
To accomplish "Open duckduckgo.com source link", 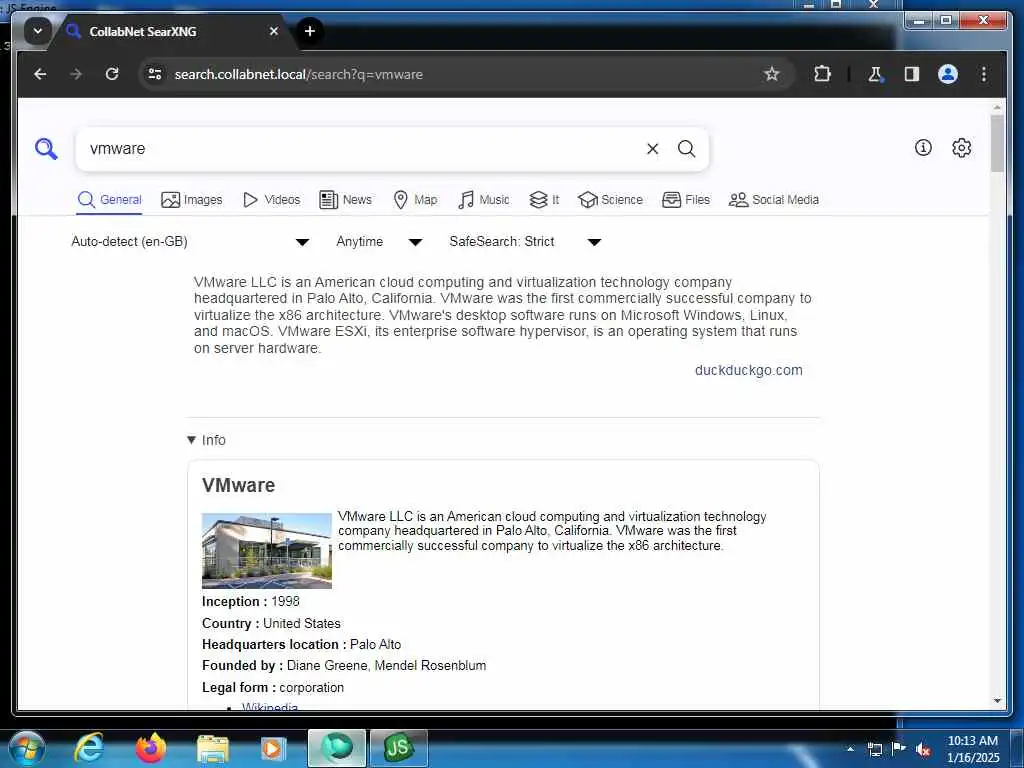I will [x=748, y=370].
